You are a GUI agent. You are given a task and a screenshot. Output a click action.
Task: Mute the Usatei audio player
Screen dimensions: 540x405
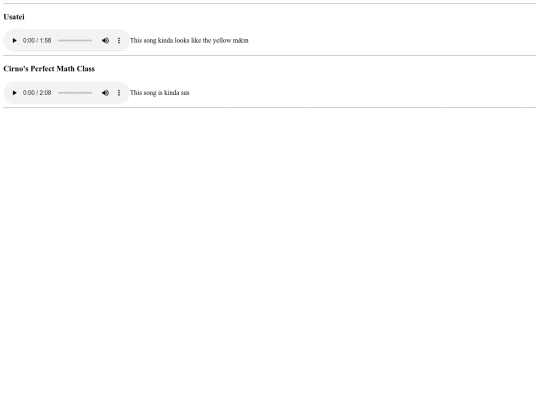click(105, 41)
